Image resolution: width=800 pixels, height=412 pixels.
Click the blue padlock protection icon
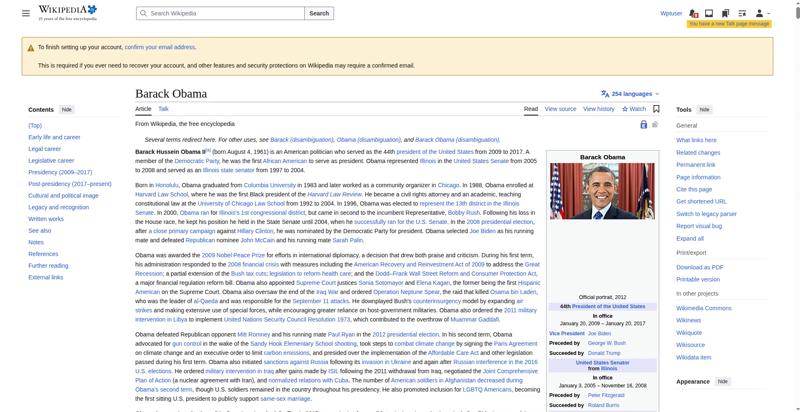(643, 124)
